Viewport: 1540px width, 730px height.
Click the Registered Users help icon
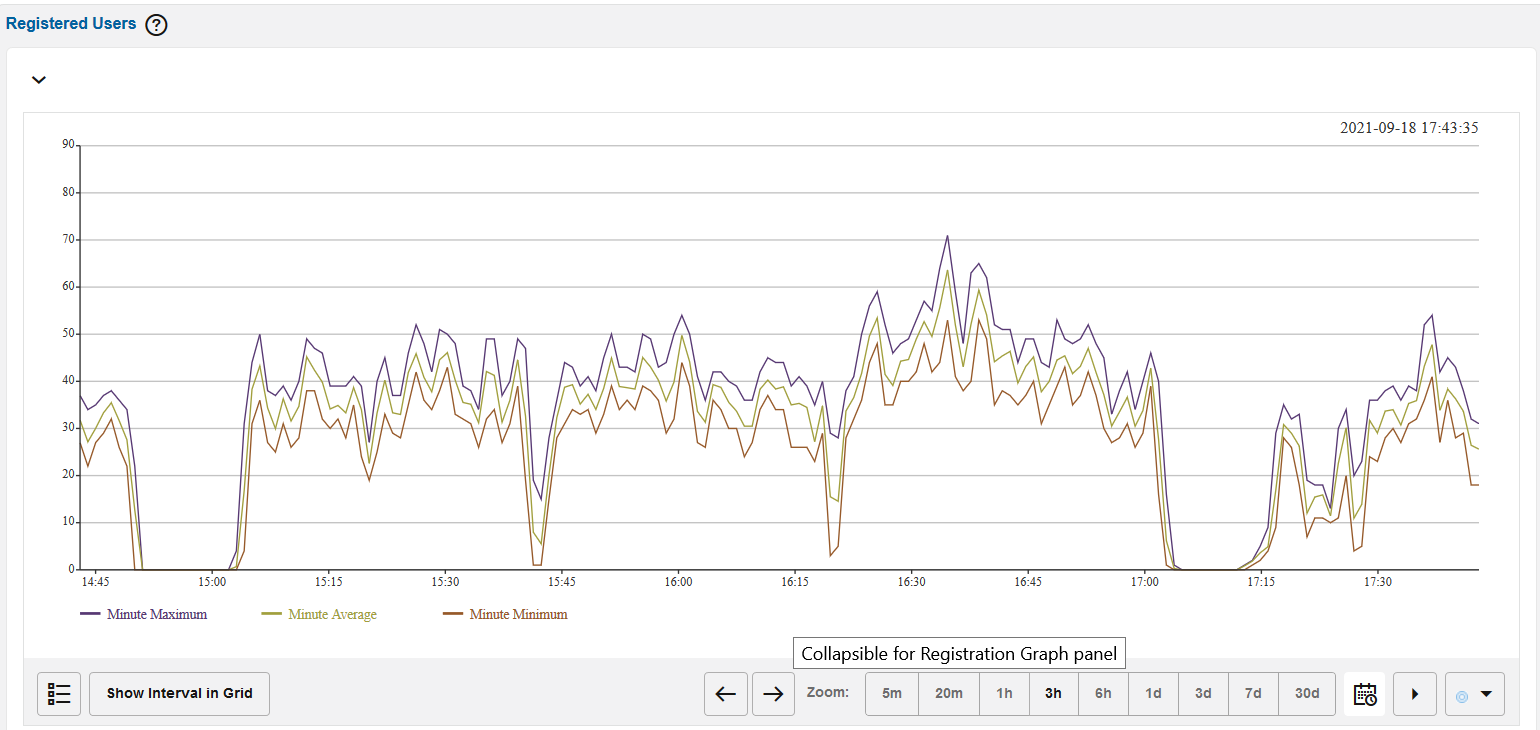pos(156,25)
